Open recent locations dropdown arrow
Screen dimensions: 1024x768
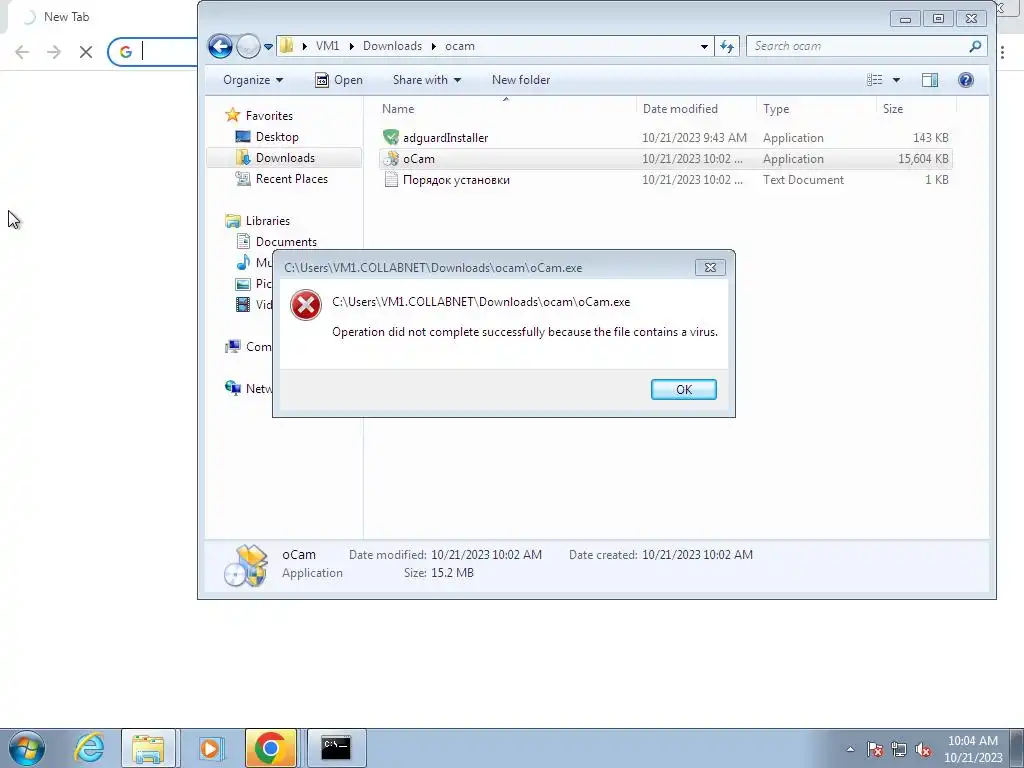[268, 46]
